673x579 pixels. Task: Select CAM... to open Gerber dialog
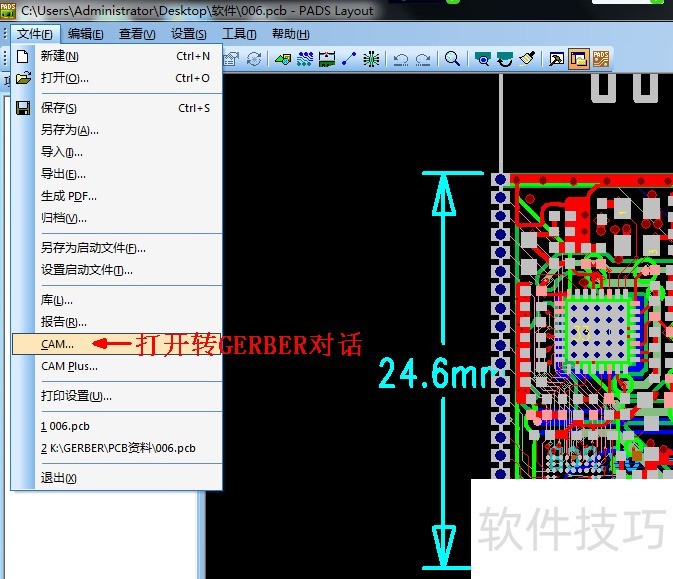[x=56, y=344]
